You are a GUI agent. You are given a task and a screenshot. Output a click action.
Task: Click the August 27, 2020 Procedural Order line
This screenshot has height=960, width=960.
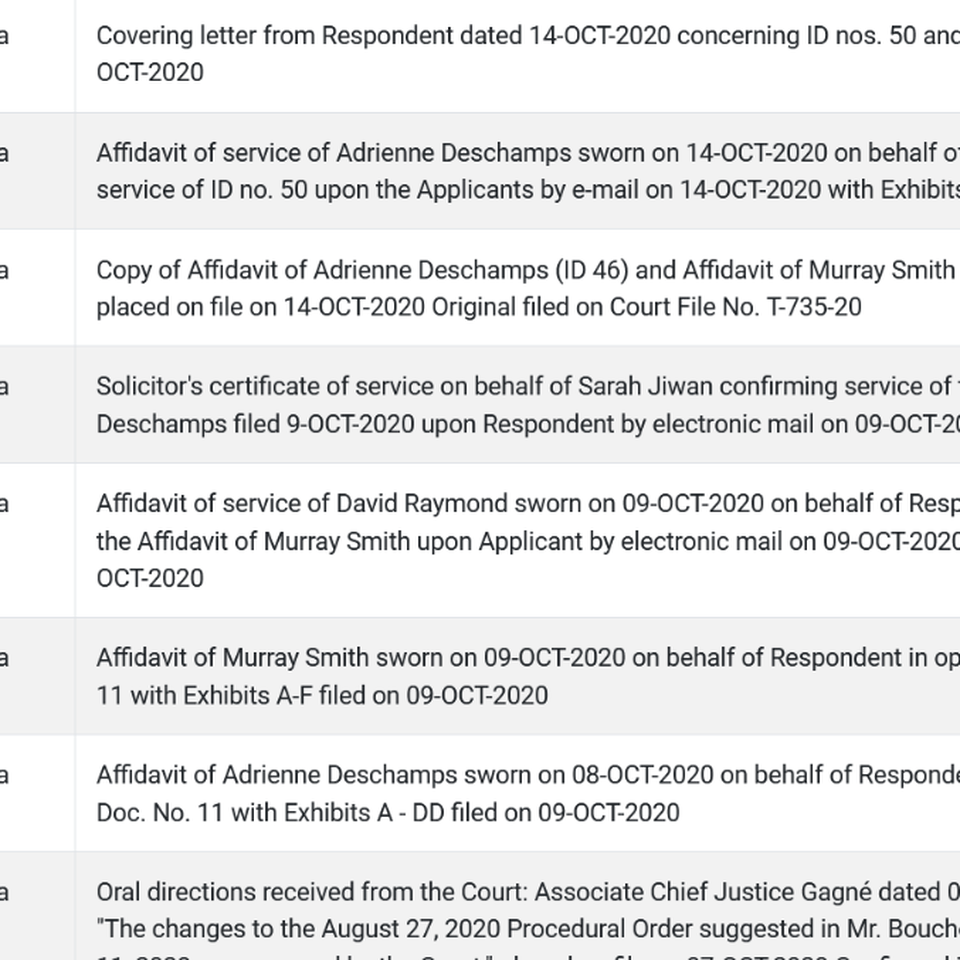click(x=528, y=929)
